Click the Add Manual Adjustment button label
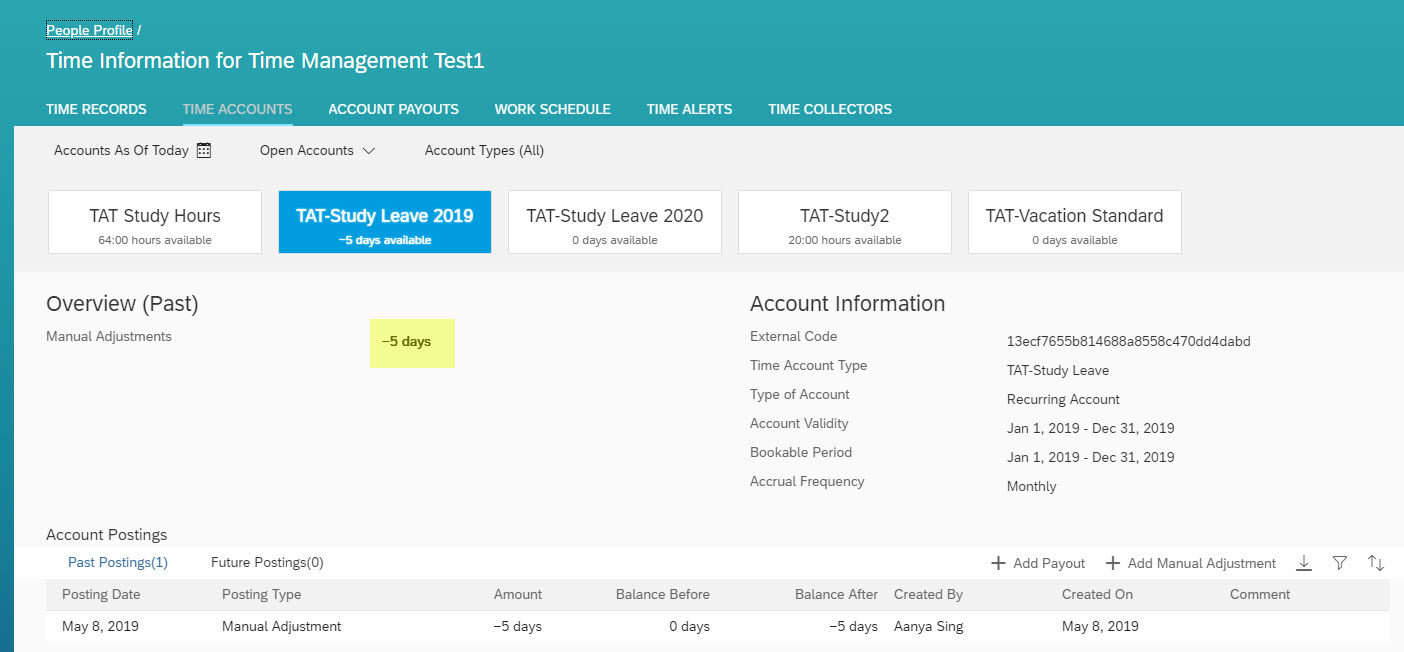1404x652 pixels. pos(1202,563)
